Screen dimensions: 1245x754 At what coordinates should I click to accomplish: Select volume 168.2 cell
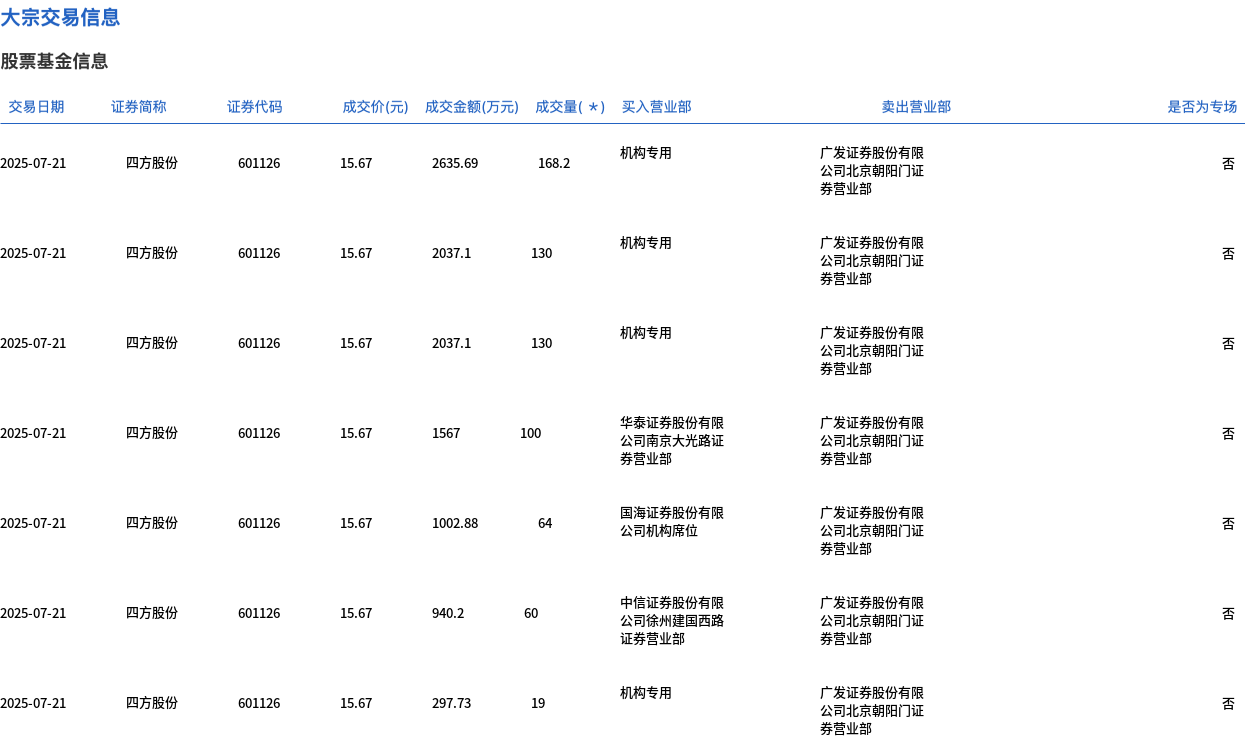point(554,163)
